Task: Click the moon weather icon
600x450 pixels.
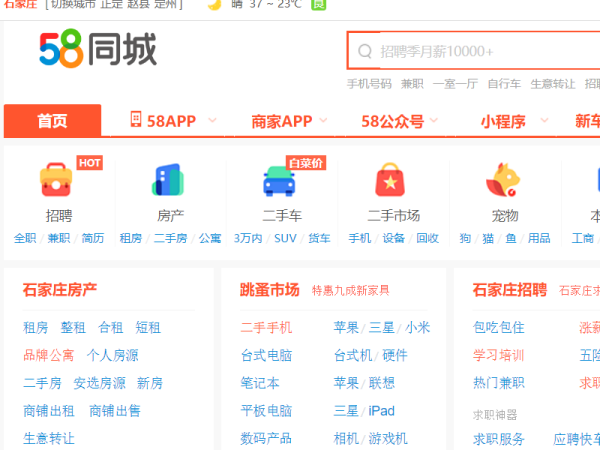Action: click(215, 5)
